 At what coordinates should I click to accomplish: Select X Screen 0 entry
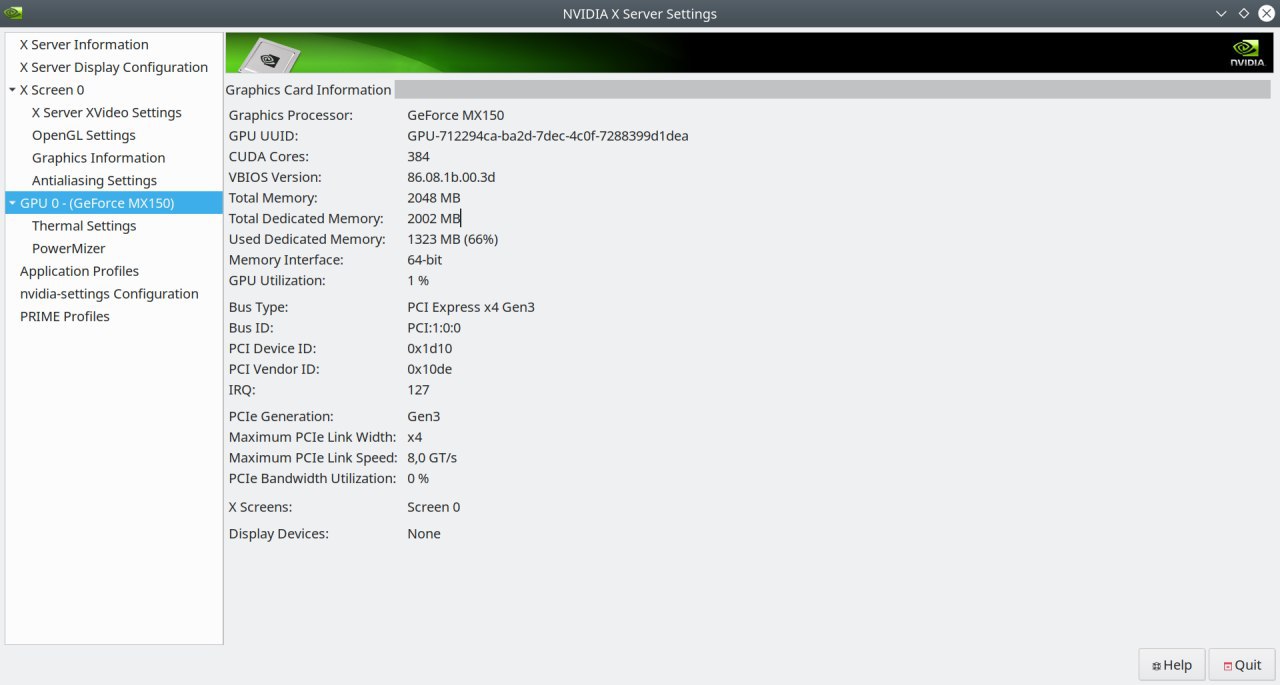tap(52, 90)
